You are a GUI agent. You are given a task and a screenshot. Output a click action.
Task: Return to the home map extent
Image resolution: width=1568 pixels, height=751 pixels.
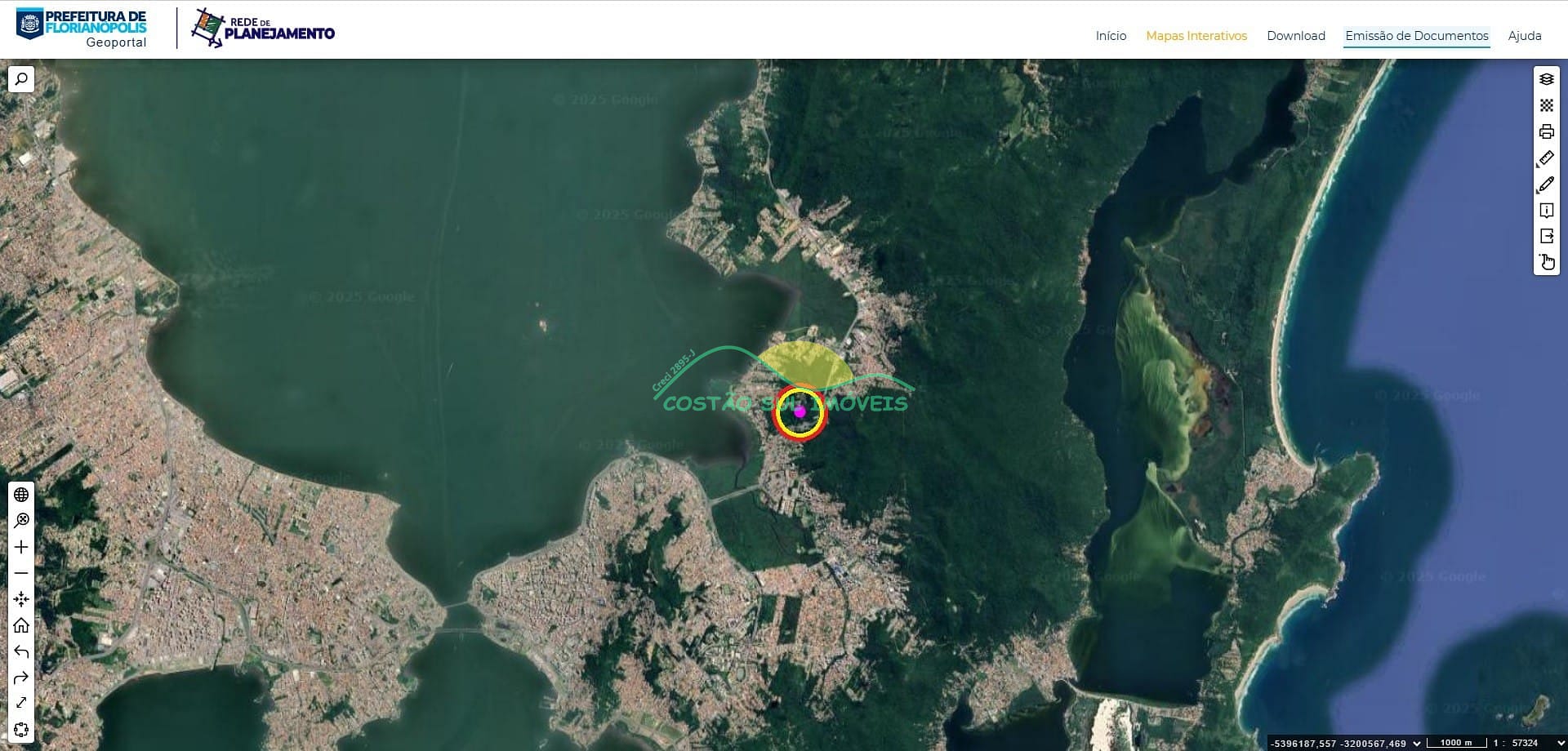pos(21,625)
